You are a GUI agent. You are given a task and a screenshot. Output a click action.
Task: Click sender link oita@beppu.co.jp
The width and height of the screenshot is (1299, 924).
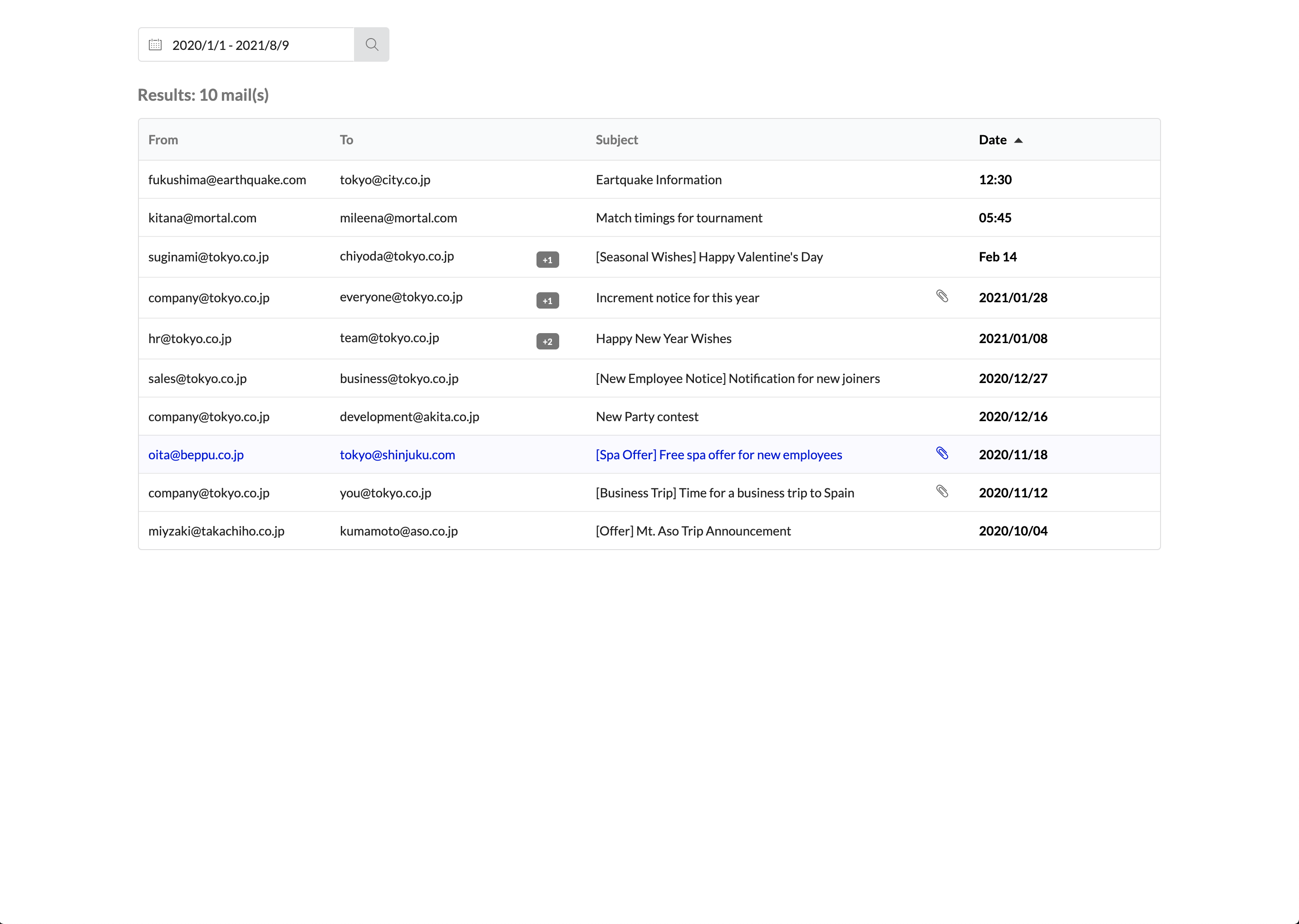pos(196,455)
